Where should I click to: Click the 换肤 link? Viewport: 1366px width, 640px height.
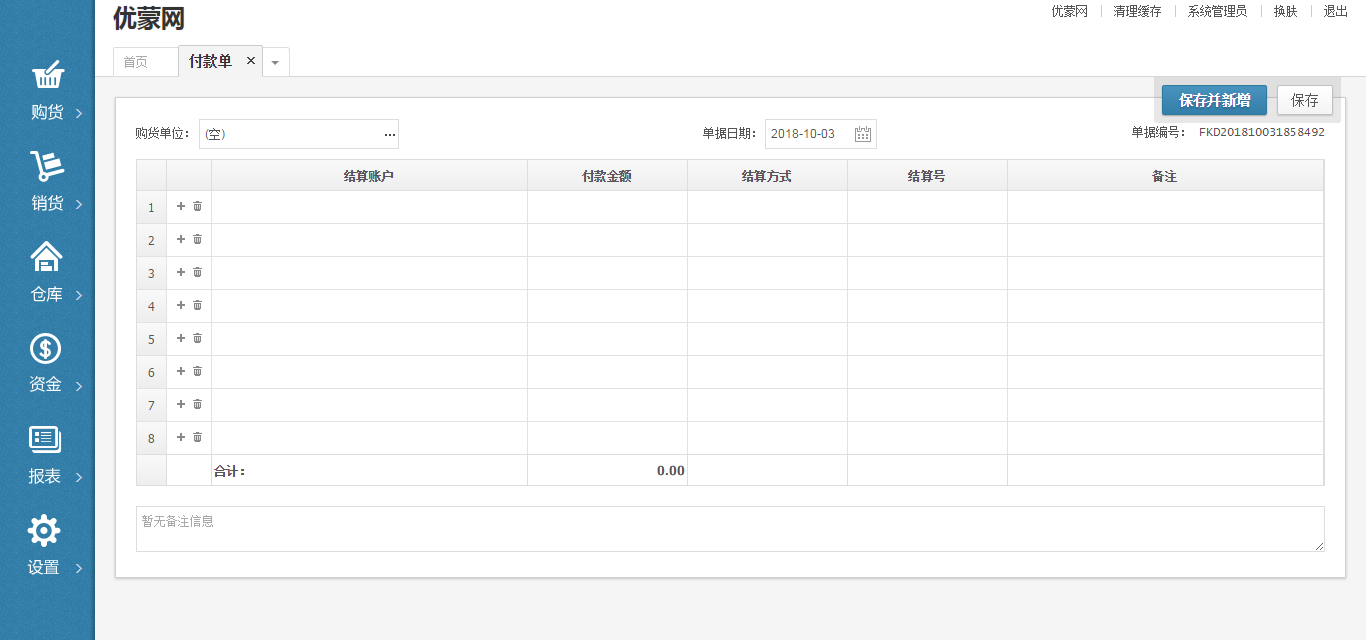pos(1285,11)
